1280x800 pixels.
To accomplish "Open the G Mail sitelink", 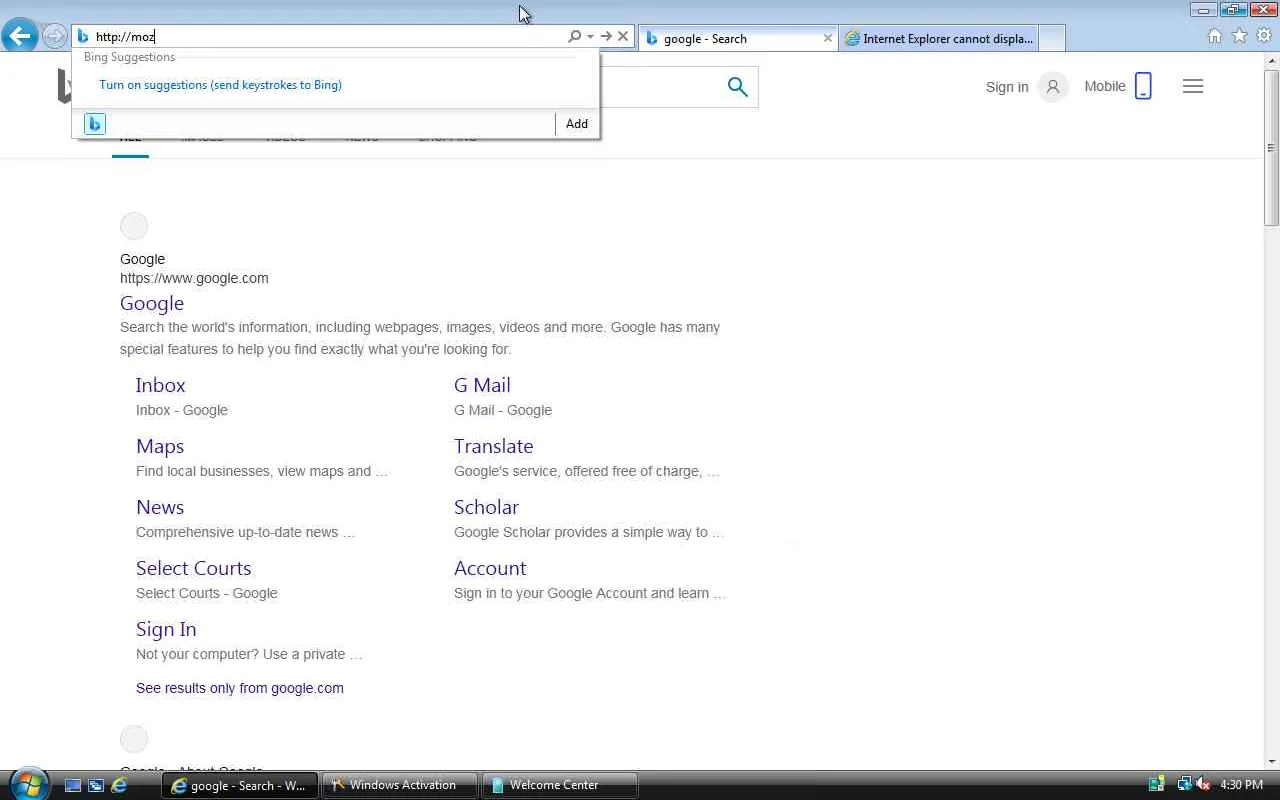I will pyautogui.click(x=482, y=385).
